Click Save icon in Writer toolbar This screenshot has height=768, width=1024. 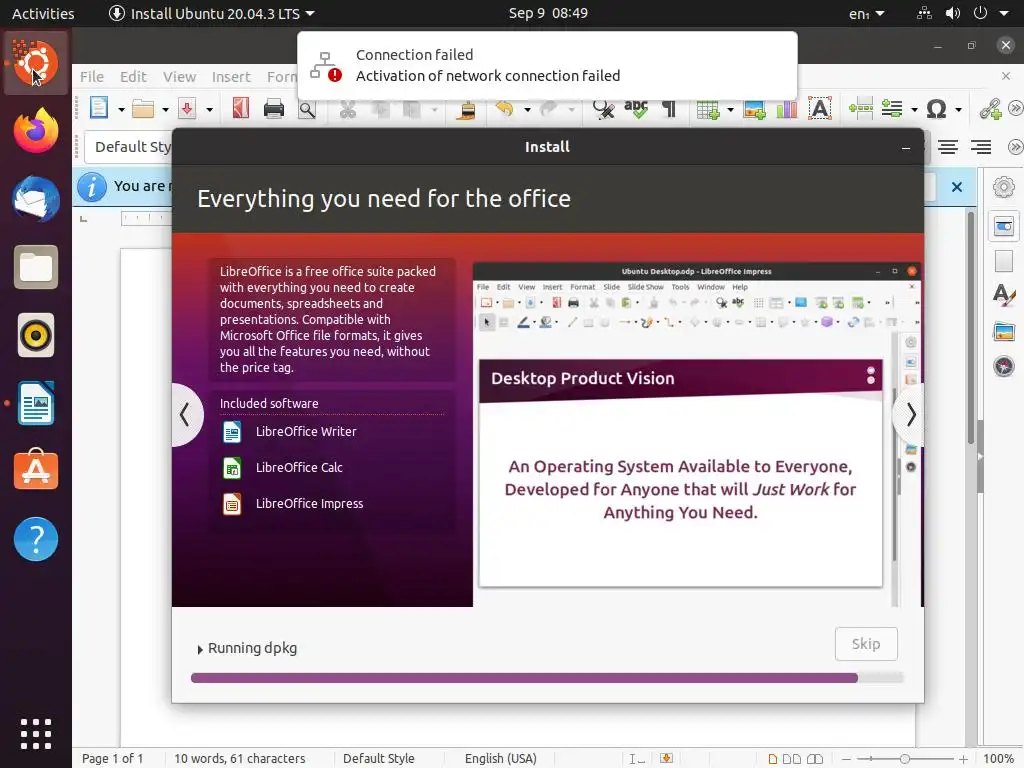pos(187,108)
